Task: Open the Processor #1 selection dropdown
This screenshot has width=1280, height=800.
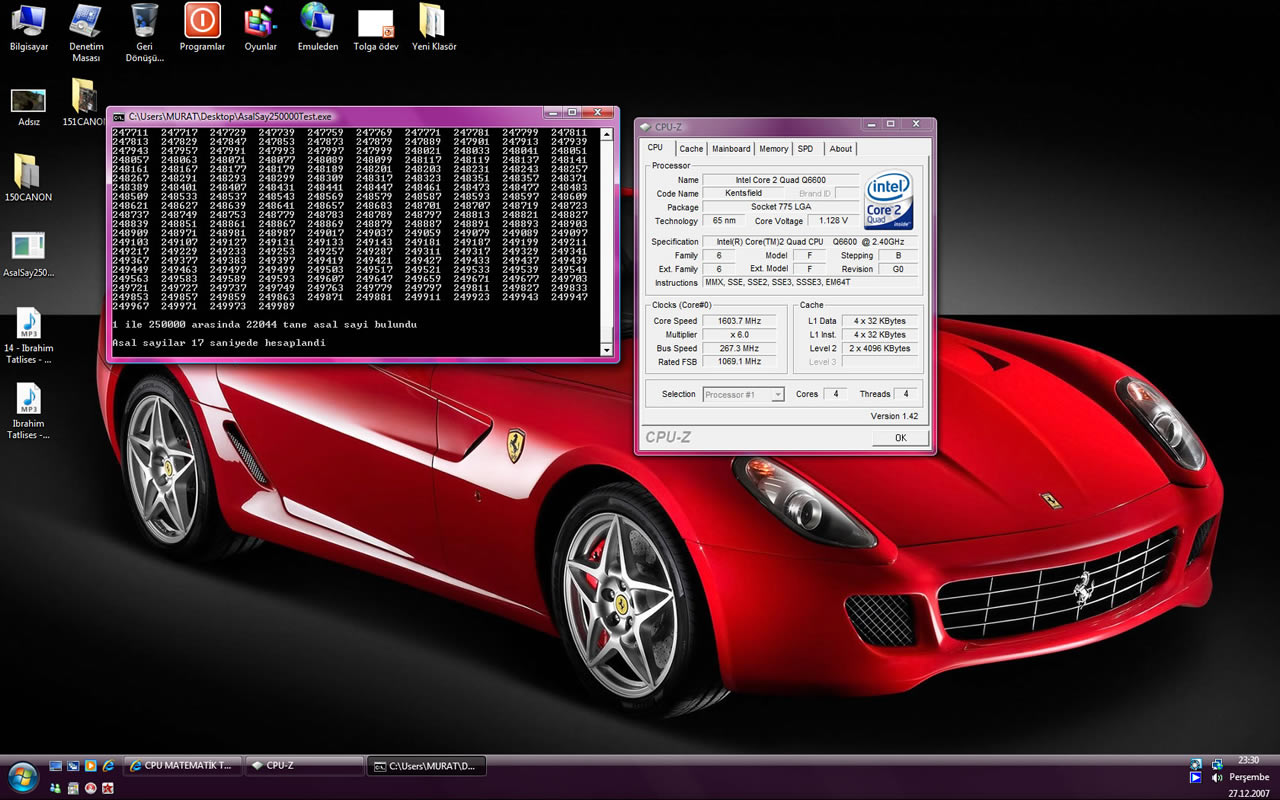Action: (743, 394)
